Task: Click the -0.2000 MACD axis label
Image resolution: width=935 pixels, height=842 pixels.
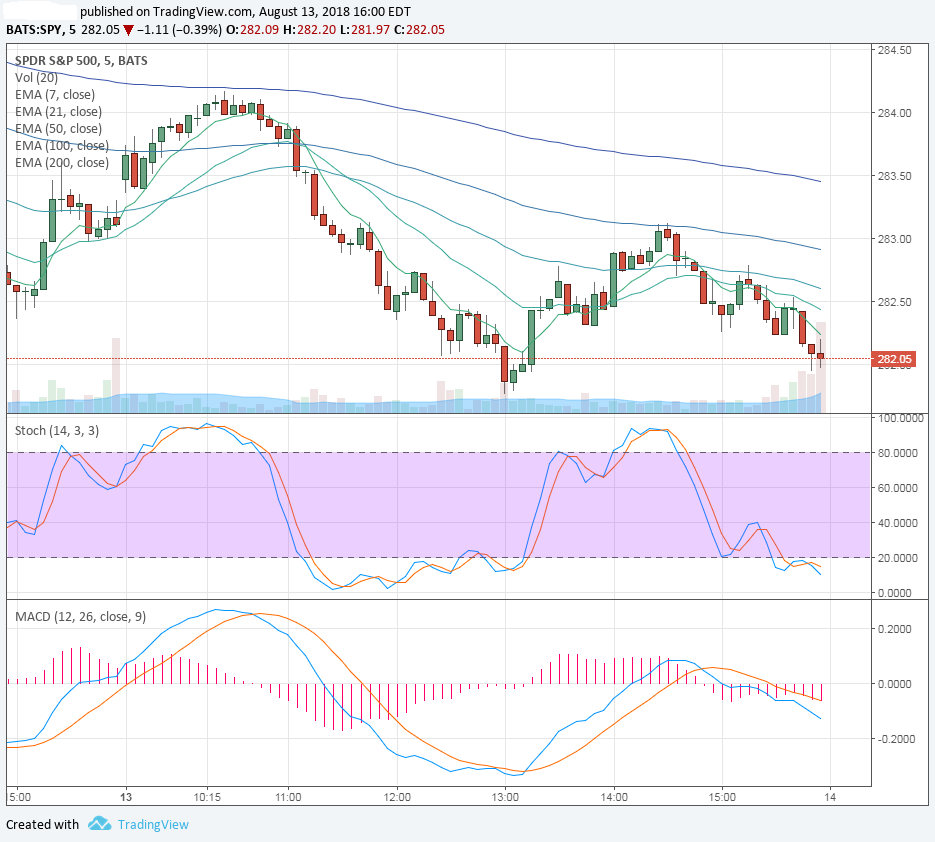Action: pos(894,739)
